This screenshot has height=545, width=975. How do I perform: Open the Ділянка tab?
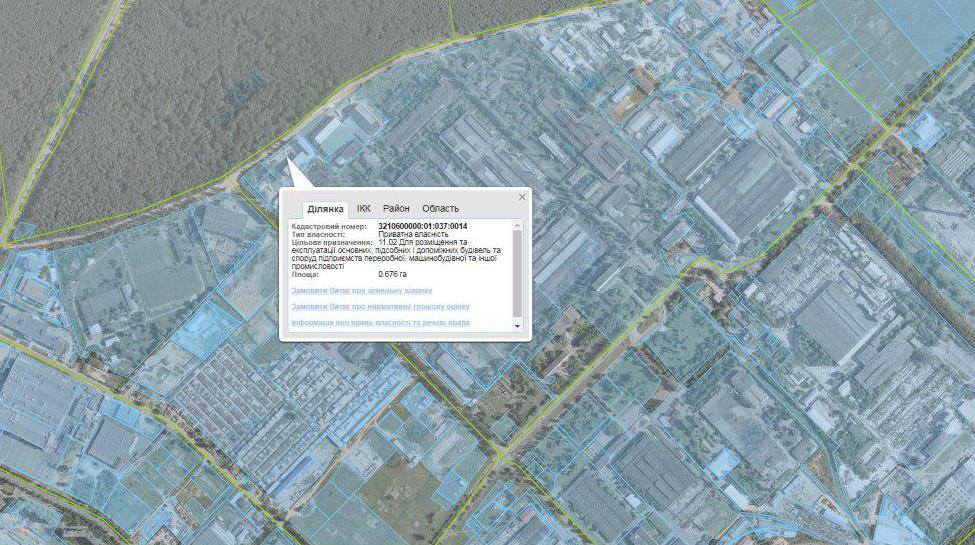325,209
